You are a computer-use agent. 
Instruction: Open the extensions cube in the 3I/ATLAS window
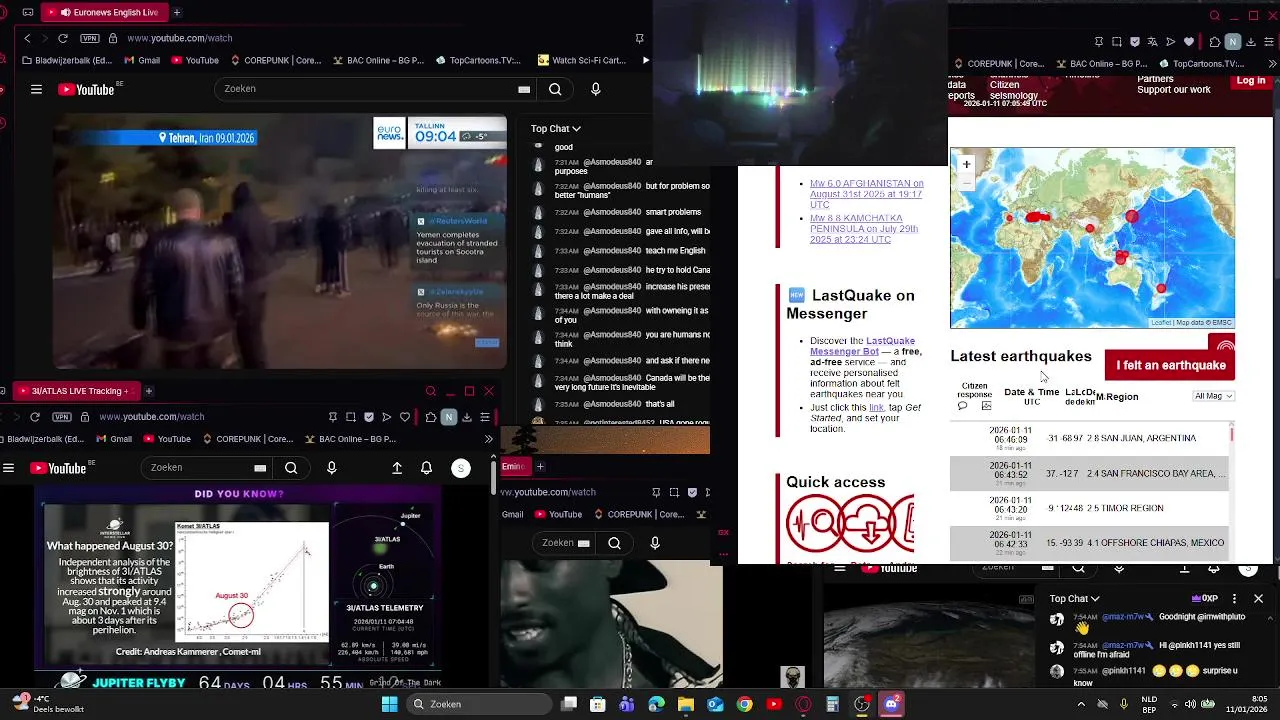(431, 417)
